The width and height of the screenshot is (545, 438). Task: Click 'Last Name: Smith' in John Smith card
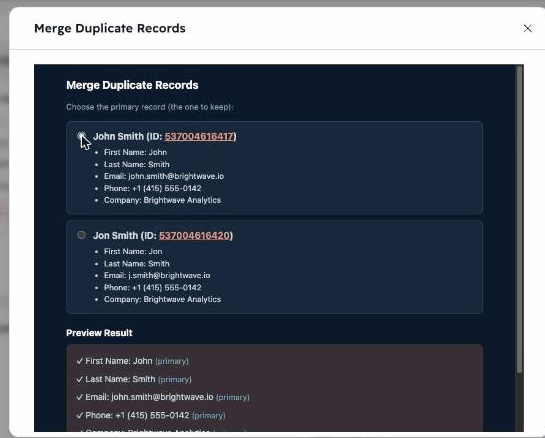137,164
